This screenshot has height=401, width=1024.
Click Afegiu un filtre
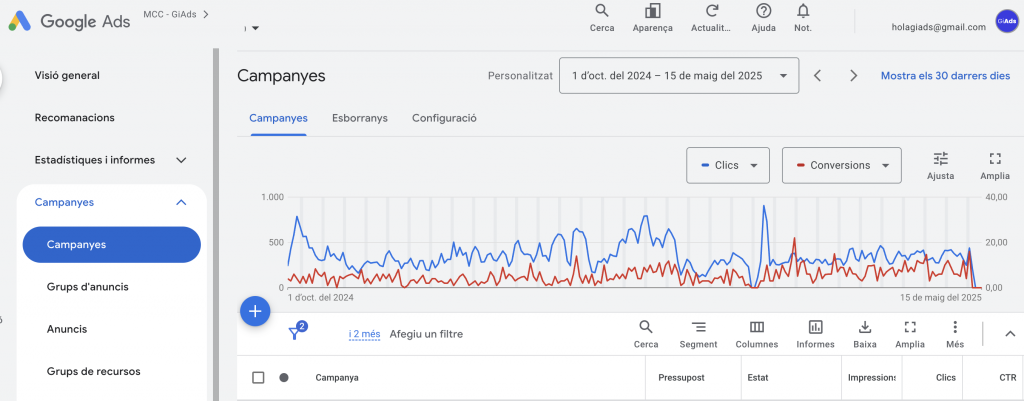coord(426,334)
